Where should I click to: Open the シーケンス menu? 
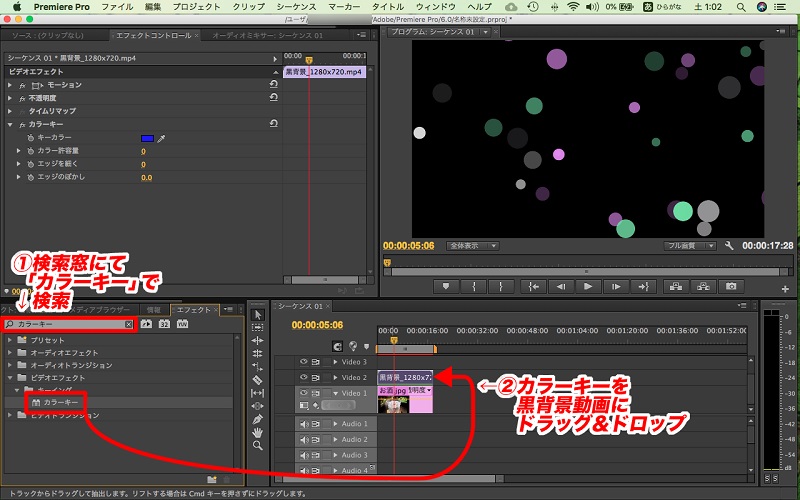point(296,7)
